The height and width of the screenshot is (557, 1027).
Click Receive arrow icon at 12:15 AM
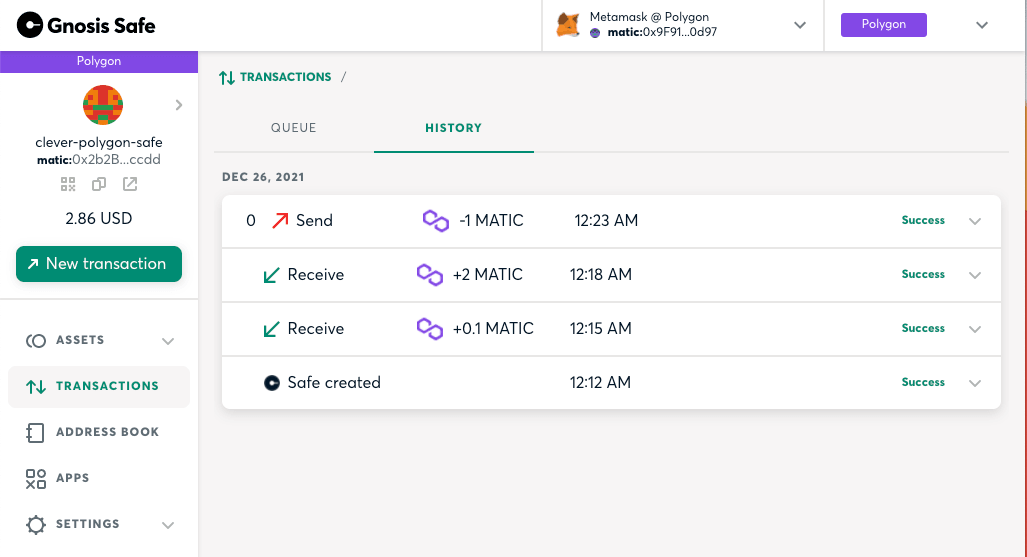(271, 329)
